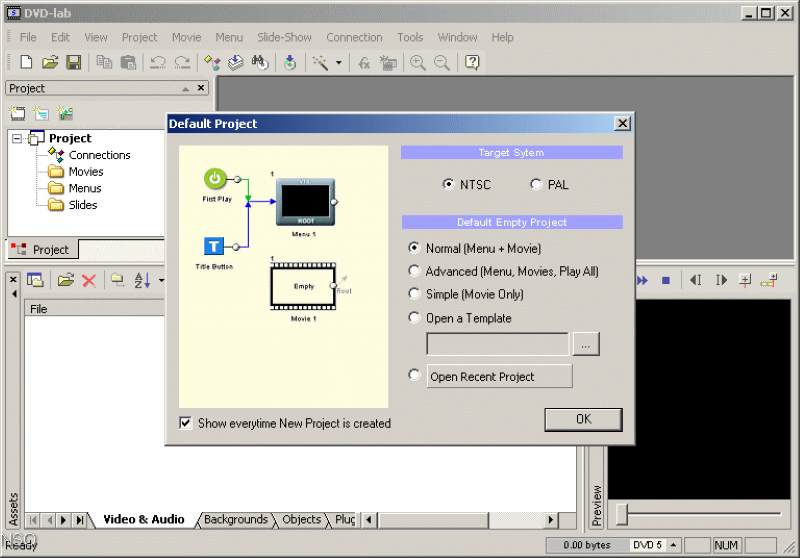Select the Open Recent Project radio button

coord(414,375)
